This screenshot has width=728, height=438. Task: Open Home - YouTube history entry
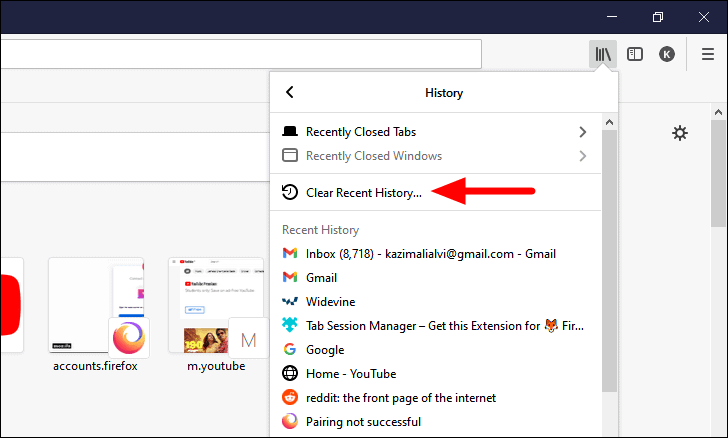[x=435, y=373]
